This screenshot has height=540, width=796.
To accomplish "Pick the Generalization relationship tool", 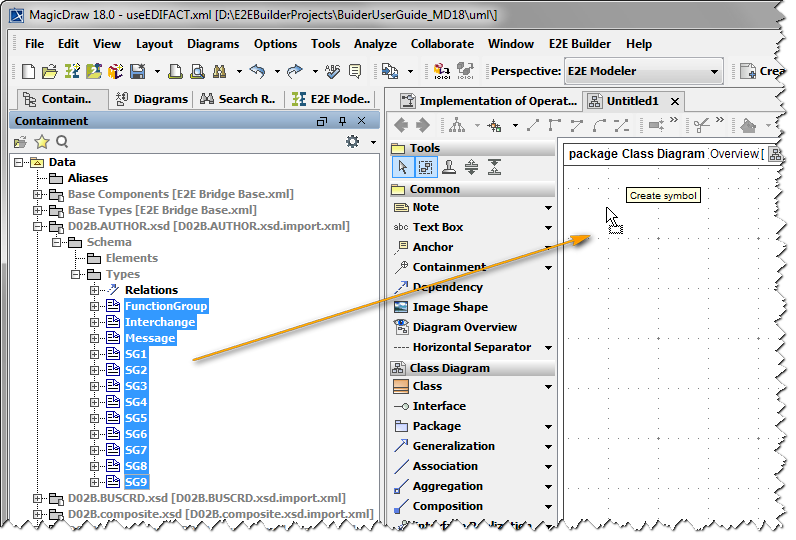I will click(453, 446).
